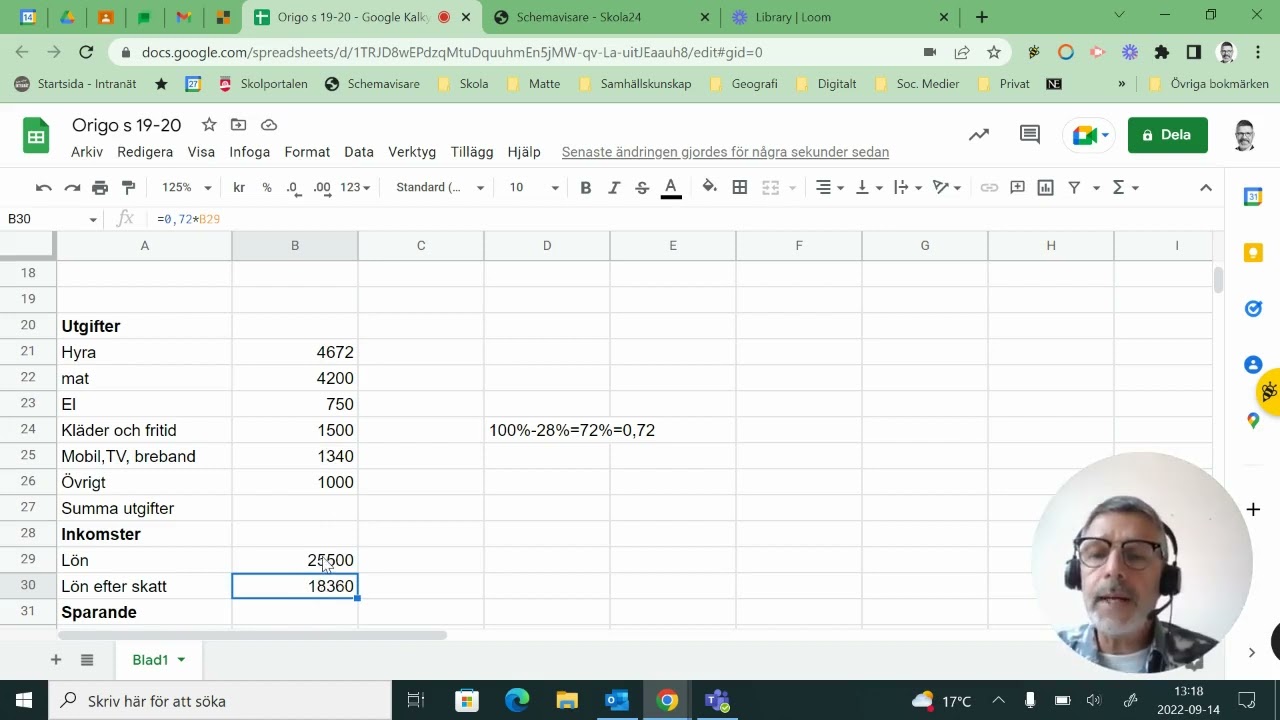
Task: Open the all sheets list icon
Action: (87, 660)
